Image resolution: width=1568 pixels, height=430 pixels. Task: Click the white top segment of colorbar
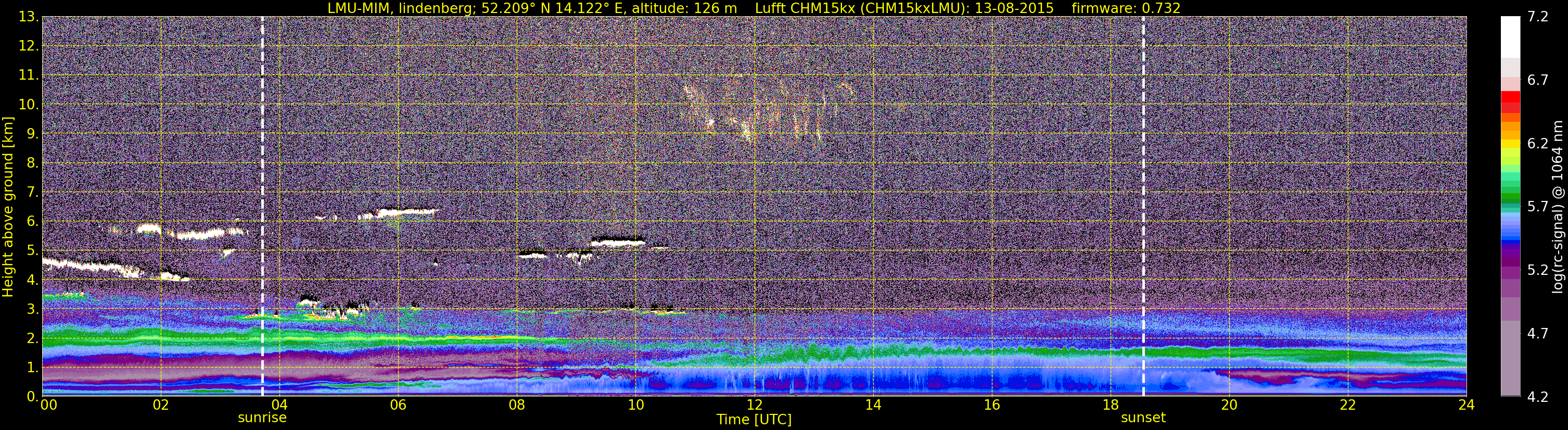click(1510, 36)
